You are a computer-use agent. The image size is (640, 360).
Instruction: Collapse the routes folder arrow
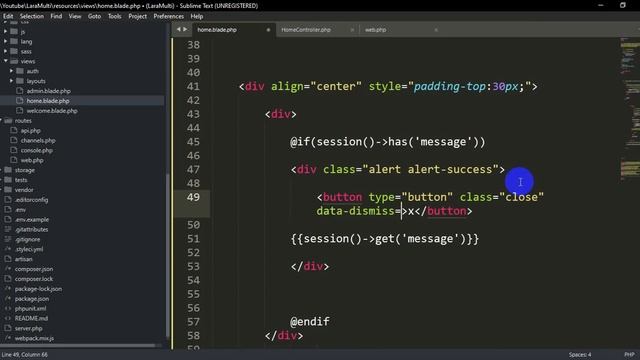coord(1,120)
